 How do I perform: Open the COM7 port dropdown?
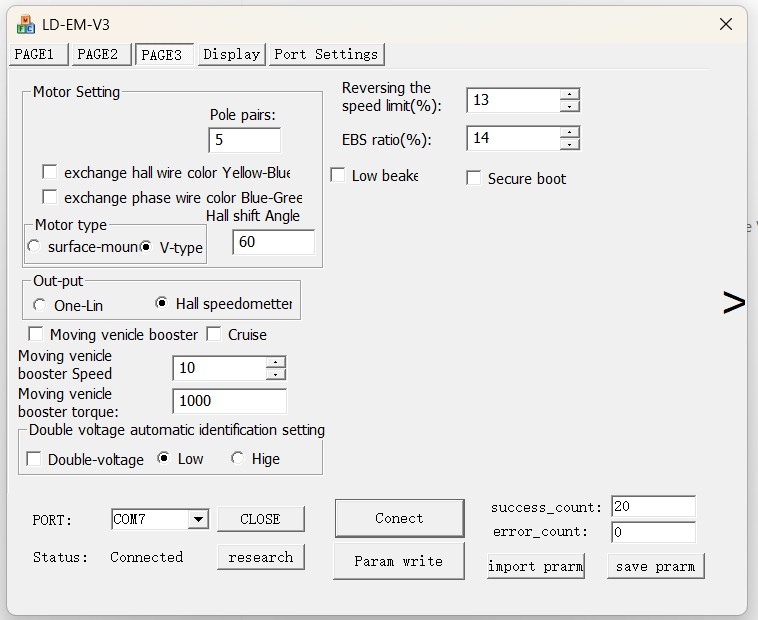[x=197, y=519]
